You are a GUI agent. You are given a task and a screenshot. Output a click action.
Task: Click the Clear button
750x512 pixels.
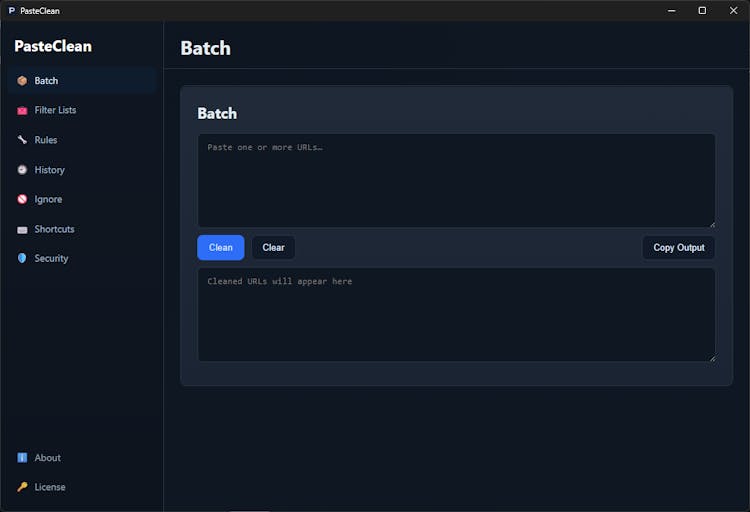[273, 248]
